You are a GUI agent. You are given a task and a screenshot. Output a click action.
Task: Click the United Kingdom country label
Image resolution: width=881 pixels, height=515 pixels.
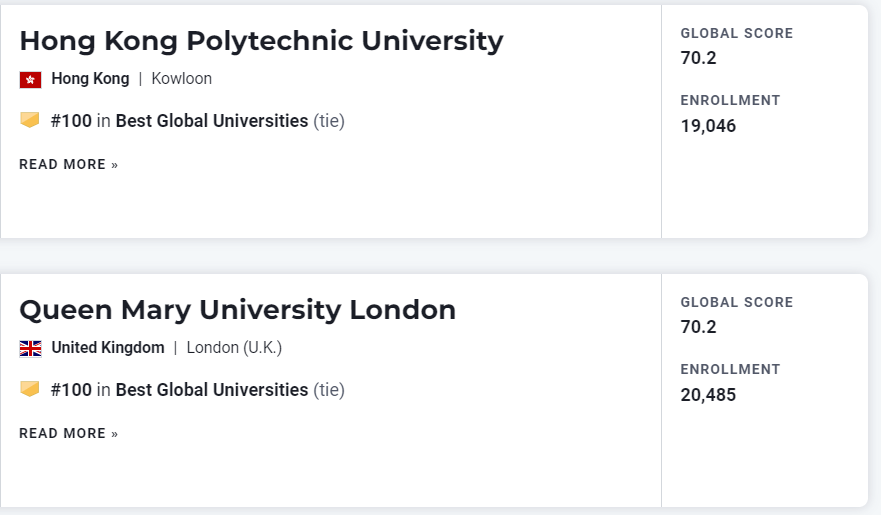[108, 348]
